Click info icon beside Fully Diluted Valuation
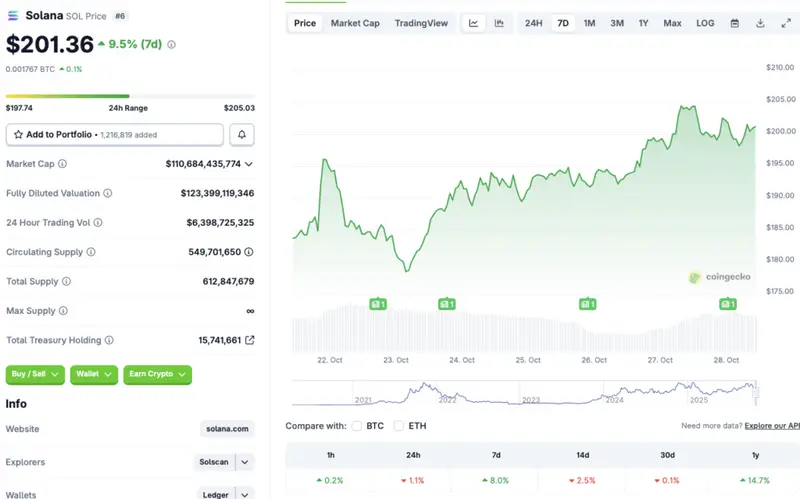This screenshot has width=800, height=499. pyautogui.click(x=108, y=193)
